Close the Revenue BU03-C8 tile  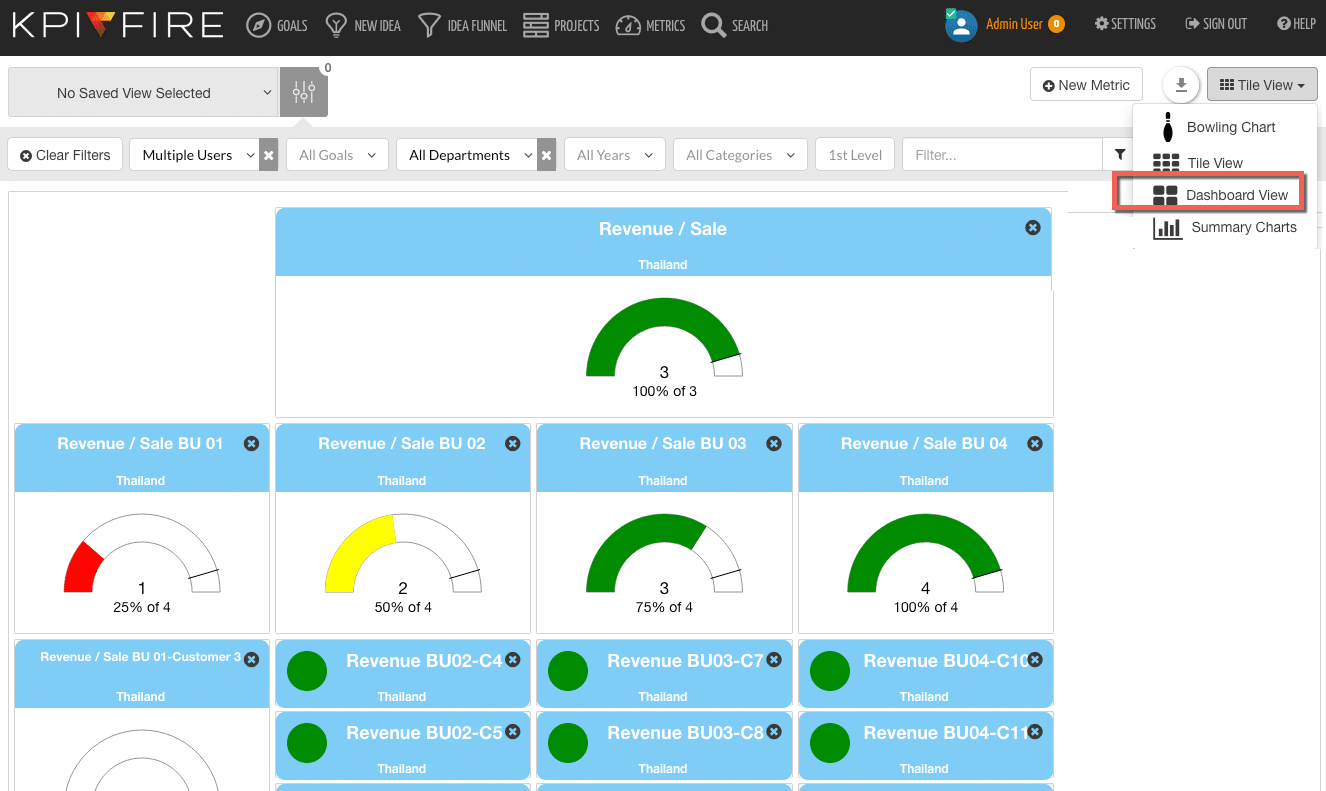coord(773,731)
